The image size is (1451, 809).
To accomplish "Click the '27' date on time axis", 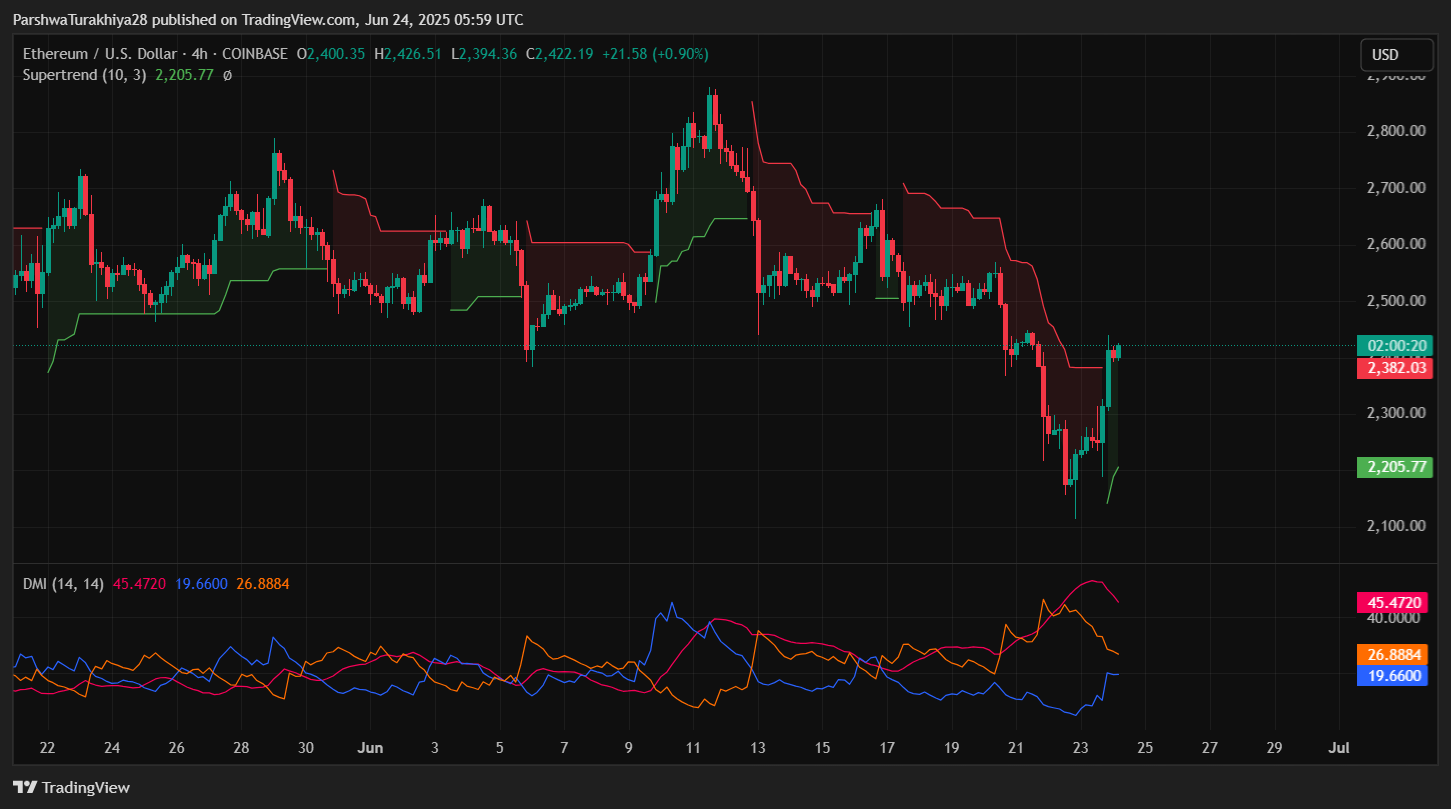I will [1210, 748].
